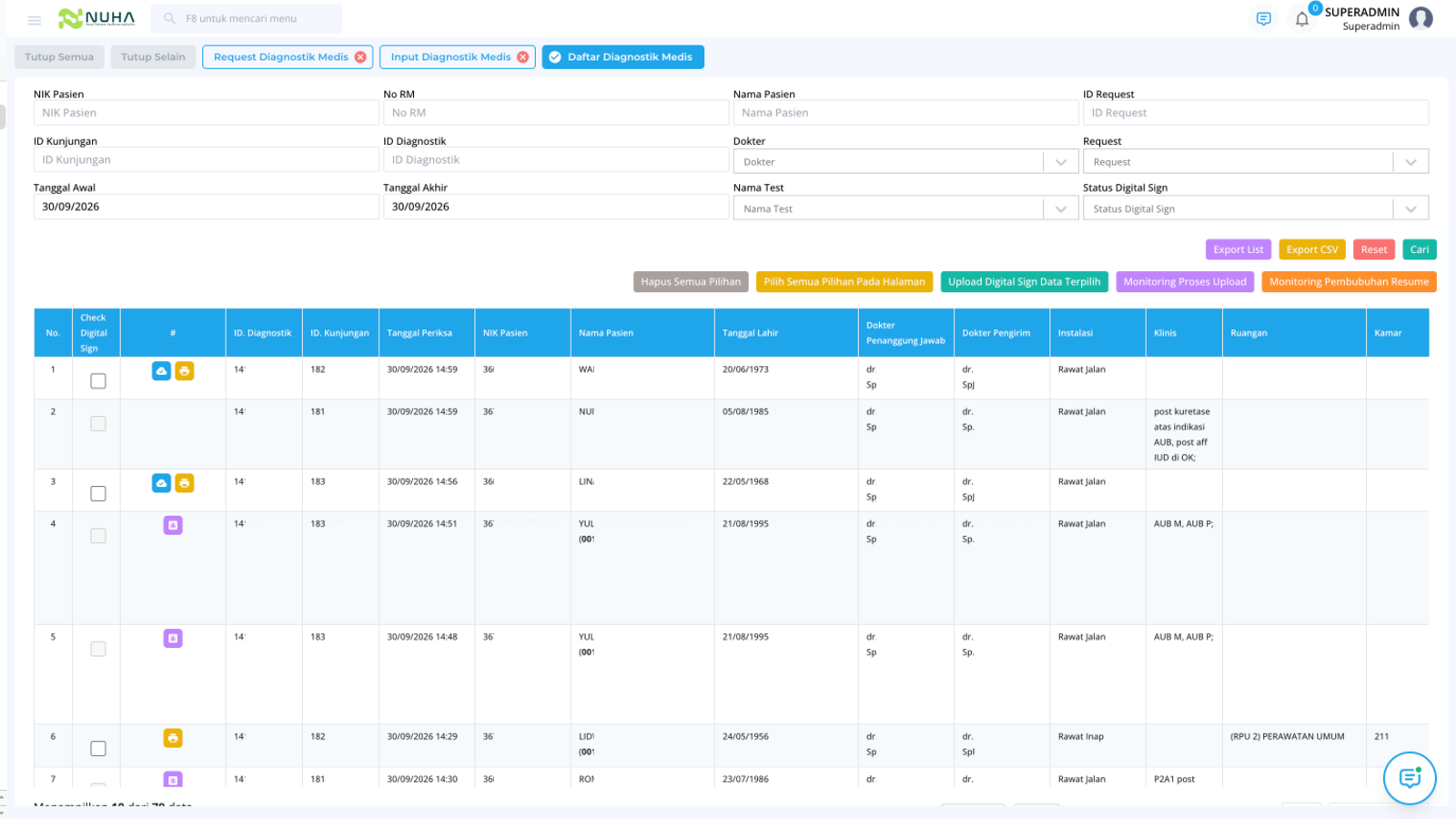The image size is (1456, 819).
Task: Click the Export CSV button
Action: coord(1312,249)
